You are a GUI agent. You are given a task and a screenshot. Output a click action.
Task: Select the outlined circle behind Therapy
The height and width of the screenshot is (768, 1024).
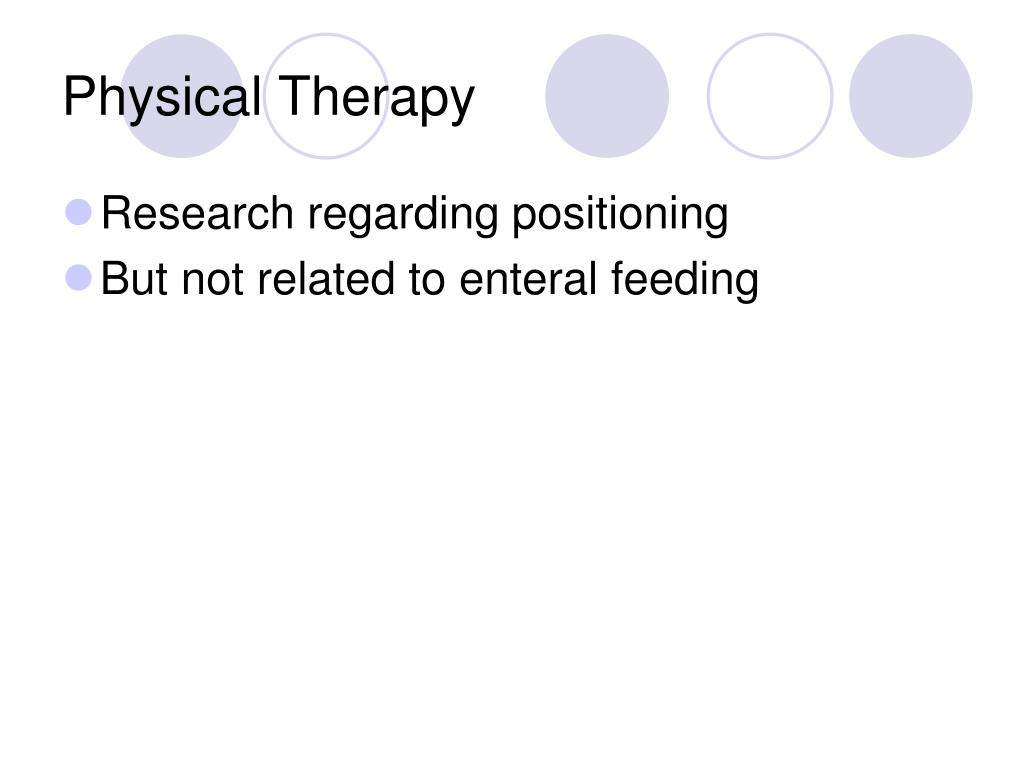pyautogui.click(x=326, y=96)
